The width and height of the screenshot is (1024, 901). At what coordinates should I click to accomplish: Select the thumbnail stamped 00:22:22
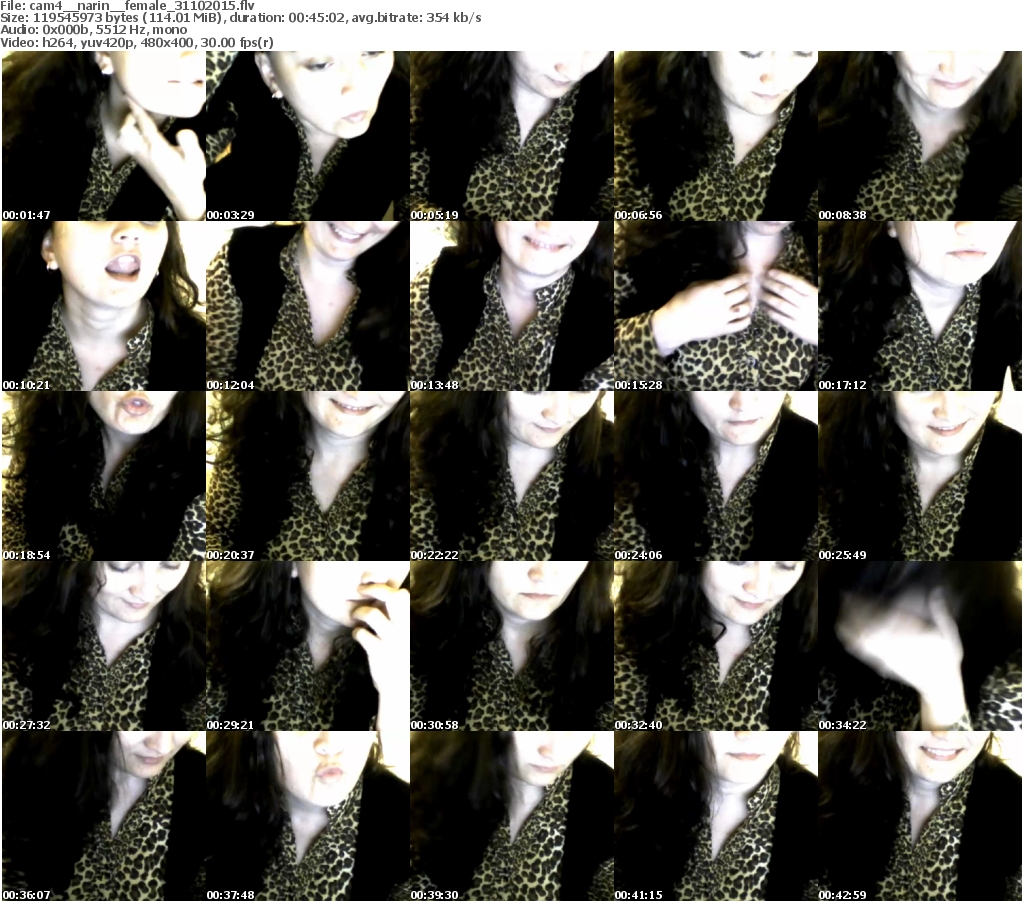[512, 476]
